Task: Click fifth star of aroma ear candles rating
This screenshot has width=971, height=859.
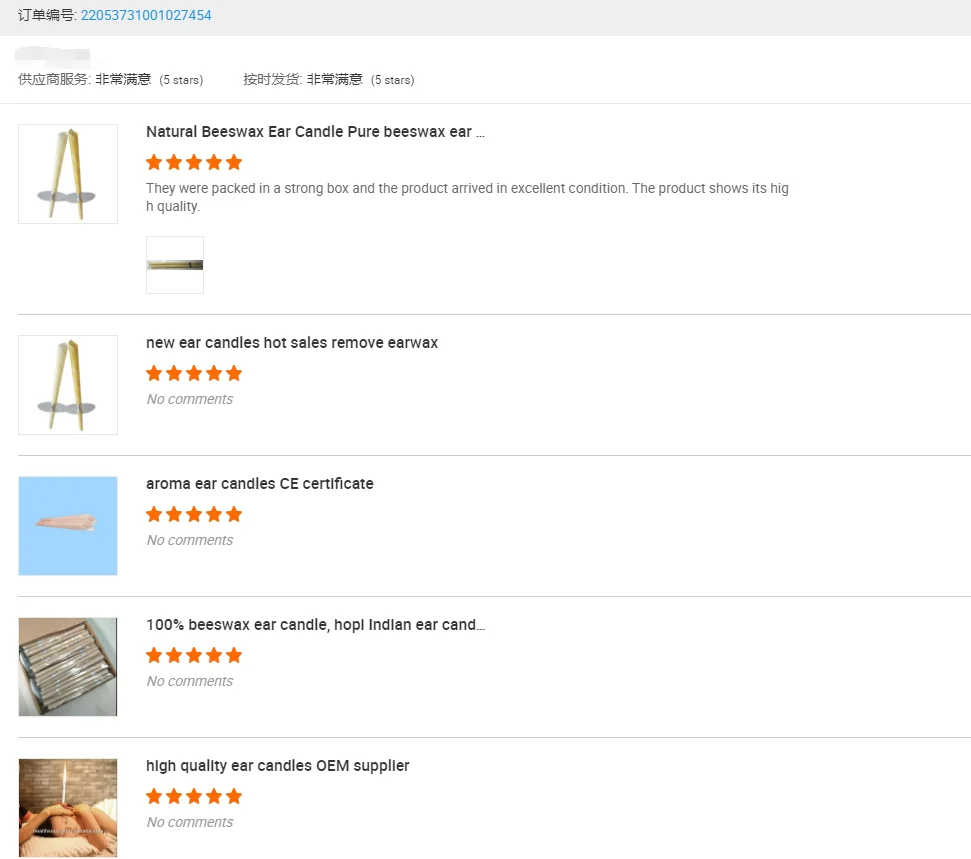Action: click(234, 514)
